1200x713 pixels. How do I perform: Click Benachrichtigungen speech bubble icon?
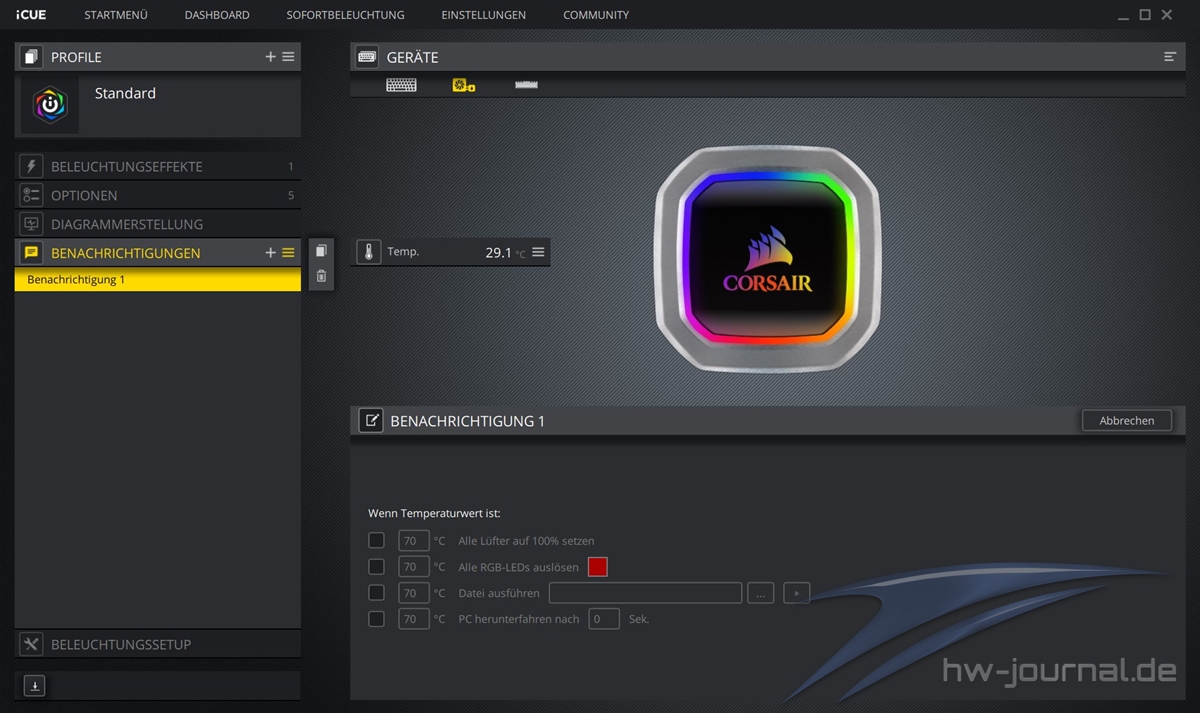coord(31,253)
